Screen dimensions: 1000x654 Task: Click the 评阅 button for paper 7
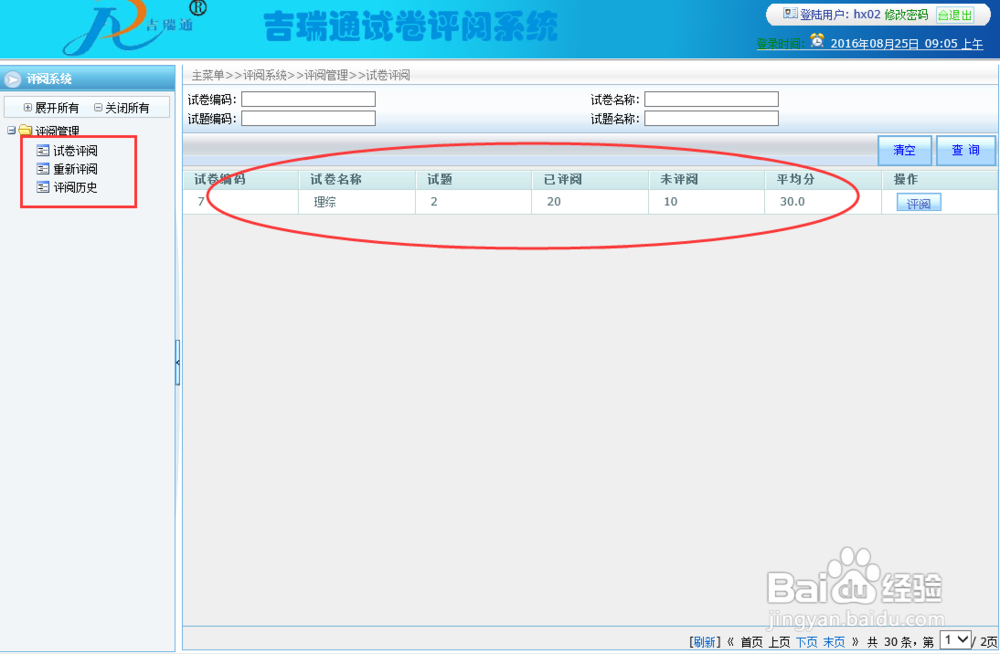pyautogui.click(x=918, y=201)
